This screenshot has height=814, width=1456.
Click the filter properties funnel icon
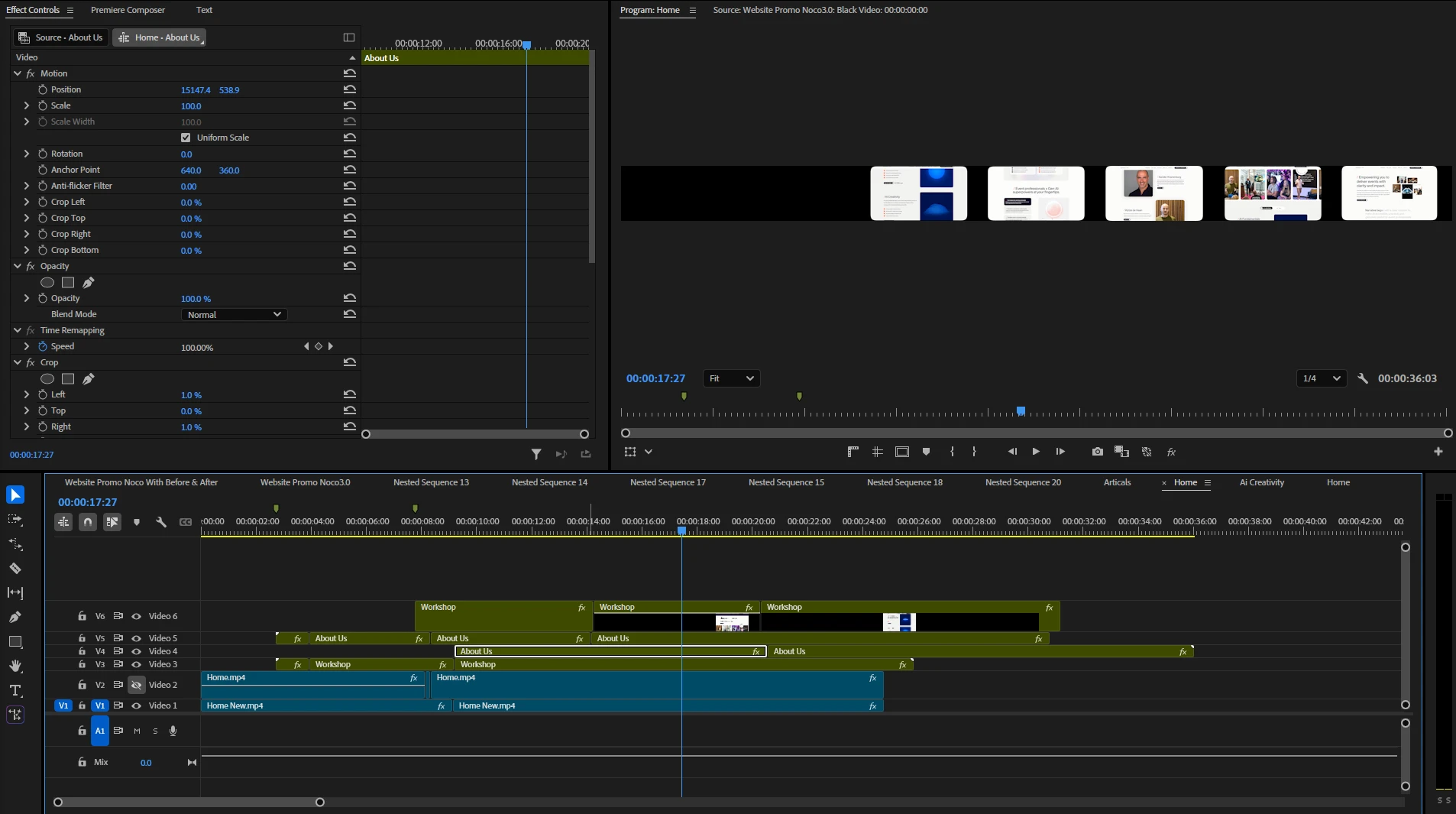tap(536, 454)
